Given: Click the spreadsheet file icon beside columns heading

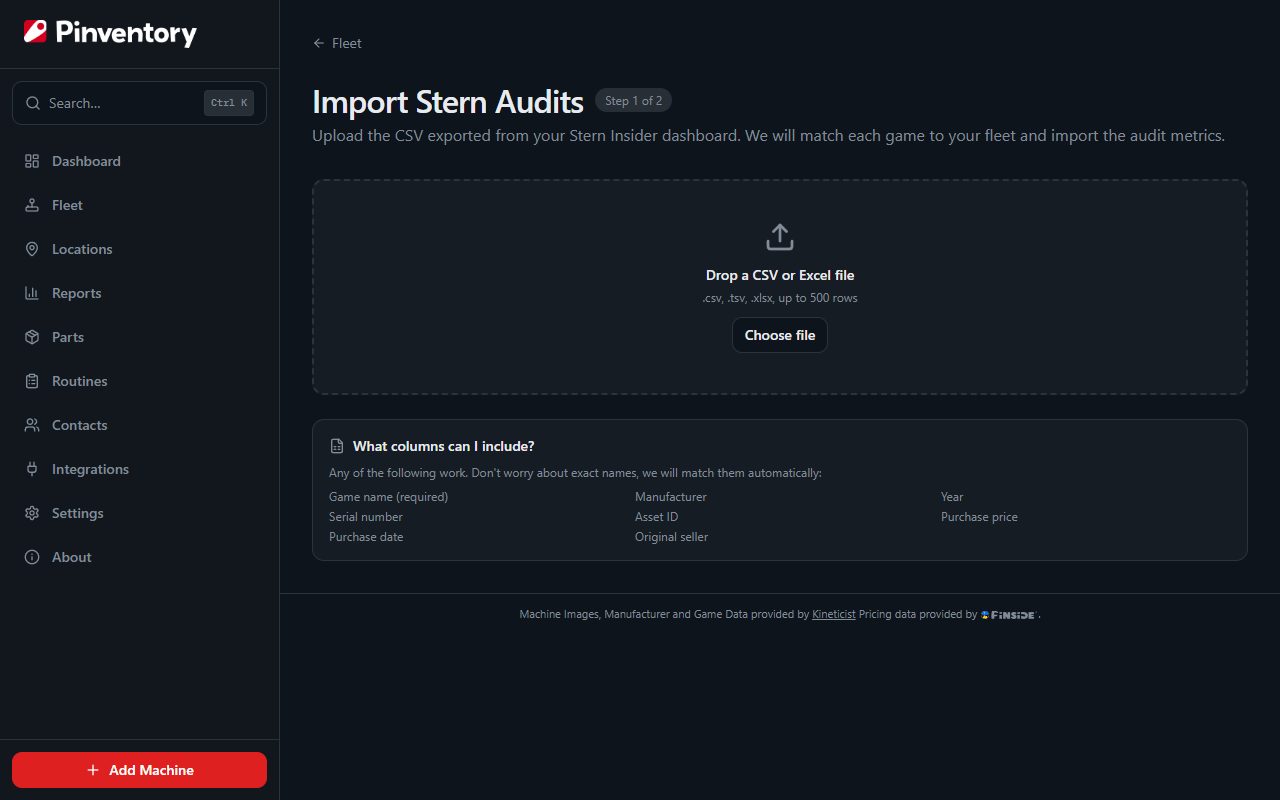Looking at the screenshot, I should (x=337, y=446).
